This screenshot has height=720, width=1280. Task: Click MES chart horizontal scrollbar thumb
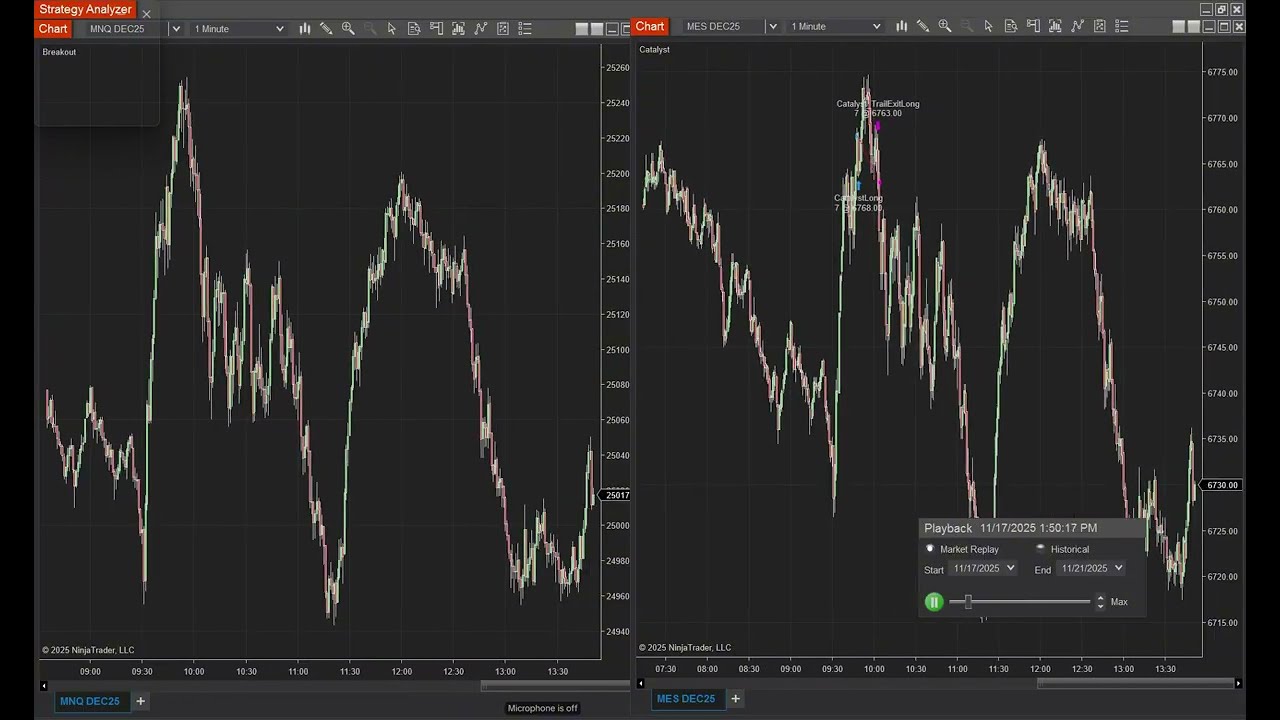click(1135, 684)
